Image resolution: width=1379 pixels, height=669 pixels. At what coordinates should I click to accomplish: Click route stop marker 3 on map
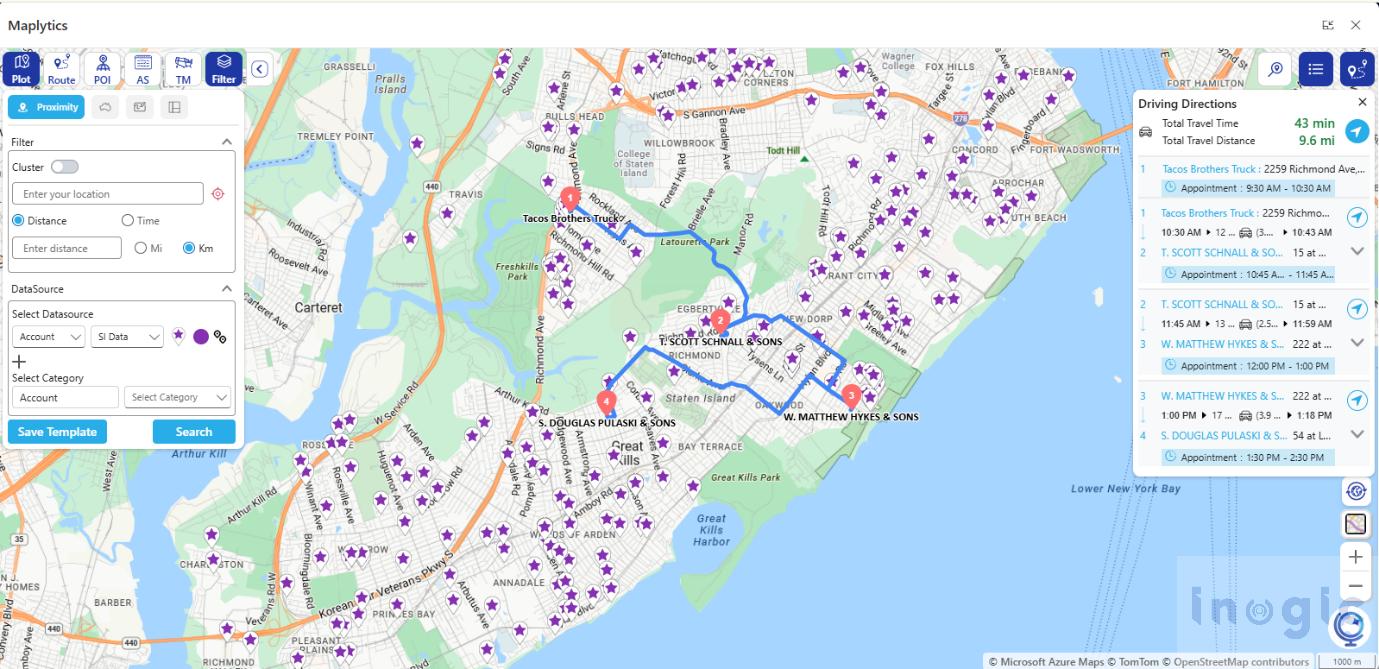coord(851,397)
